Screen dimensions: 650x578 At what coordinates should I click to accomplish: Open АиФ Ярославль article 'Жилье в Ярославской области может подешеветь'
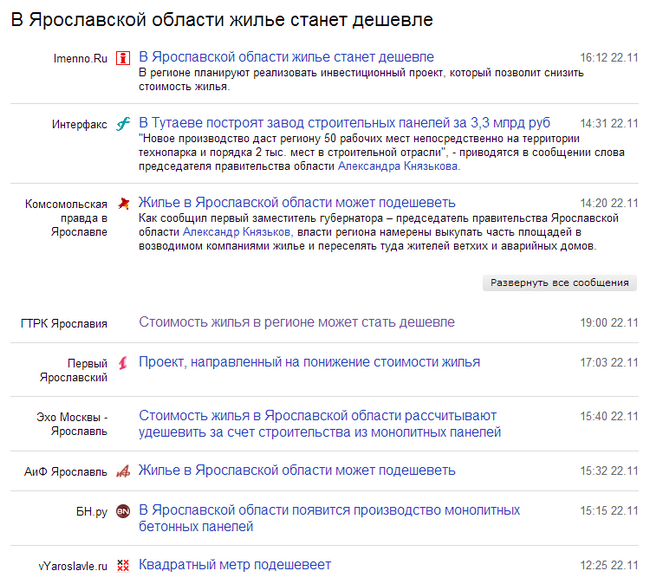(x=297, y=470)
